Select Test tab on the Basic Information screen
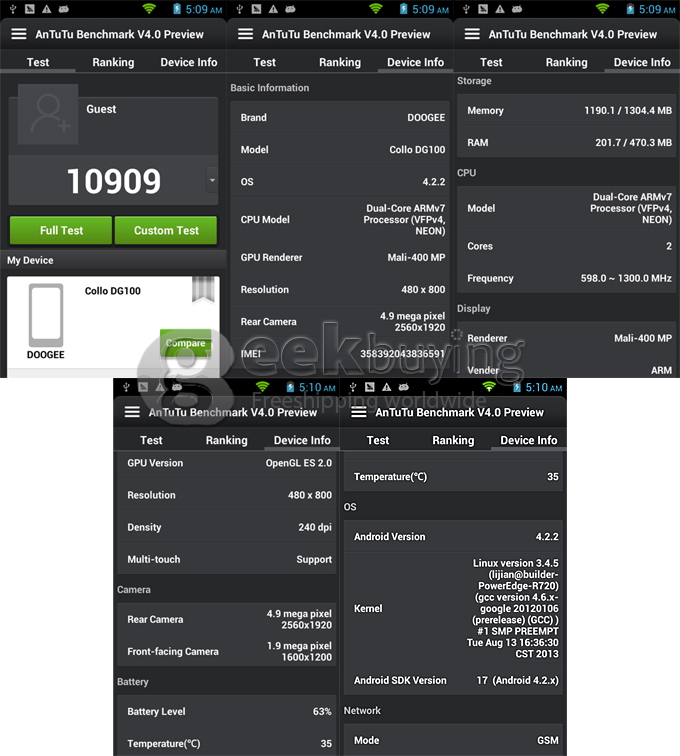The image size is (680, 756). (264, 62)
